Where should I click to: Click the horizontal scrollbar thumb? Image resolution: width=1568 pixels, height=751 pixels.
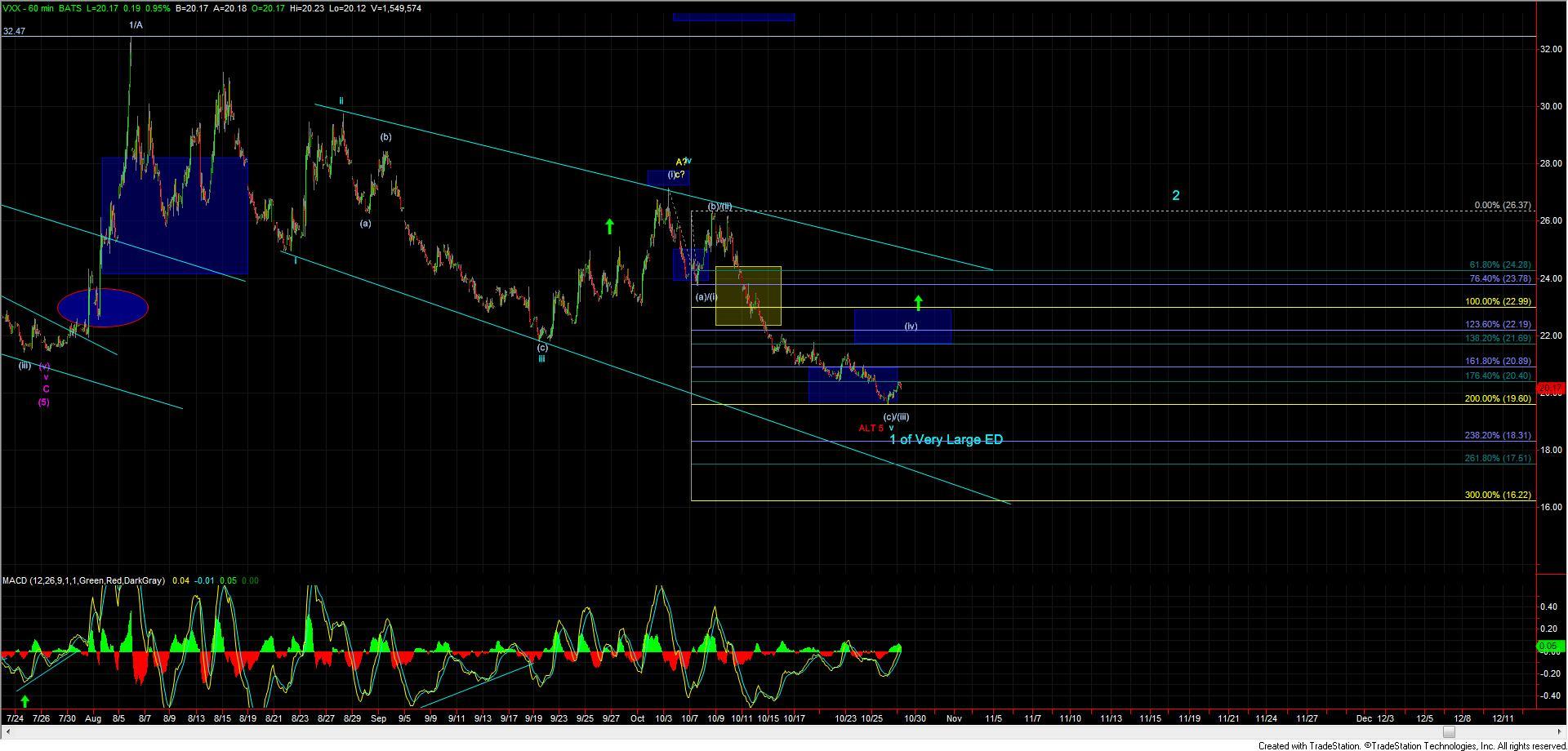click(1448, 731)
